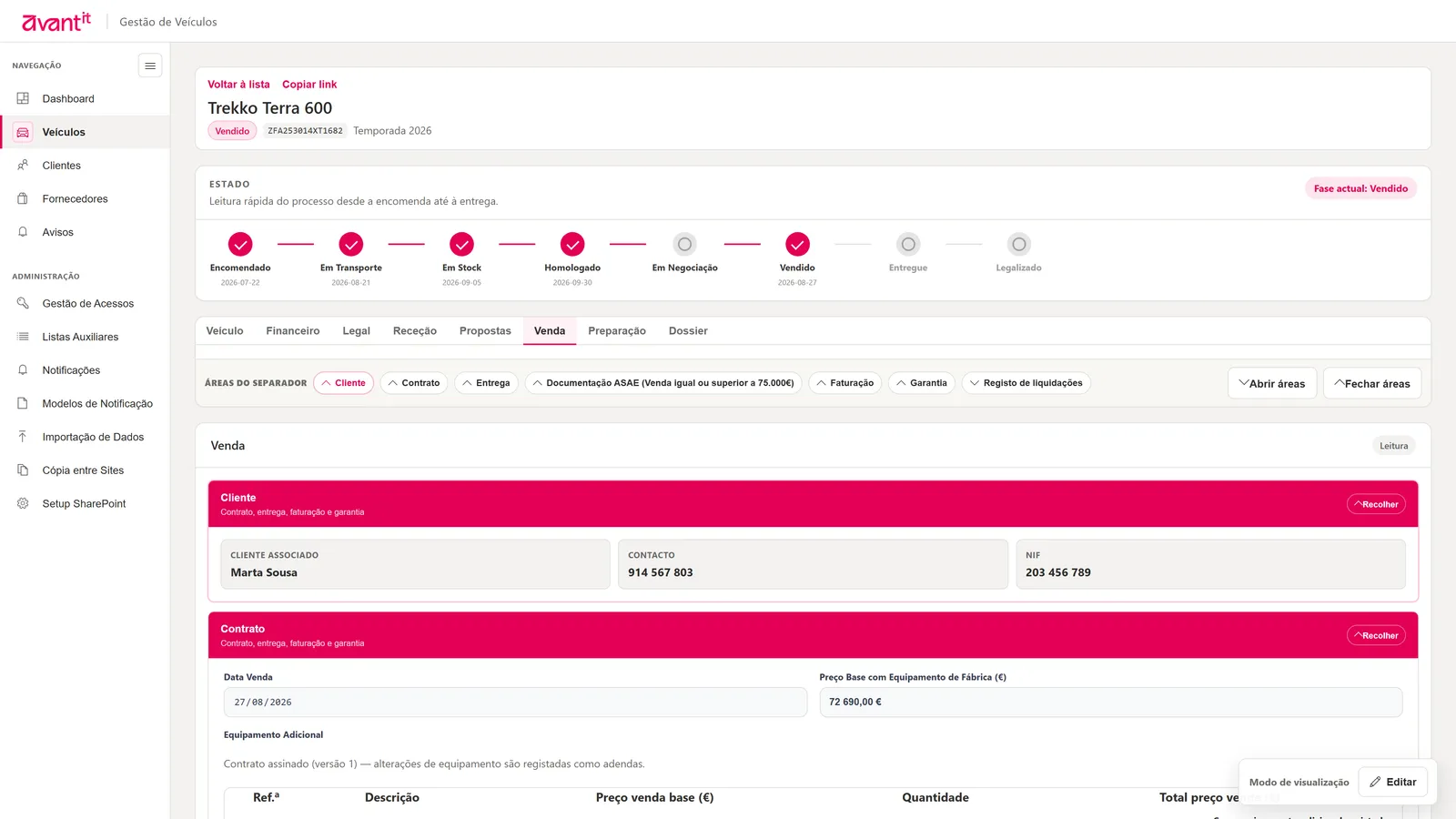Click the Voltar à lista link
Screen dimensions: 1456x819
(x=238, y=85)
